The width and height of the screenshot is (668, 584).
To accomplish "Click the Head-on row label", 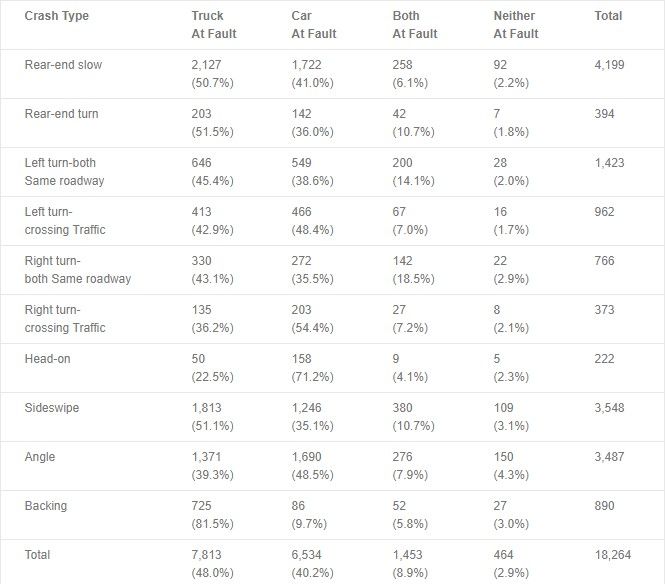I will coord(47,359).
